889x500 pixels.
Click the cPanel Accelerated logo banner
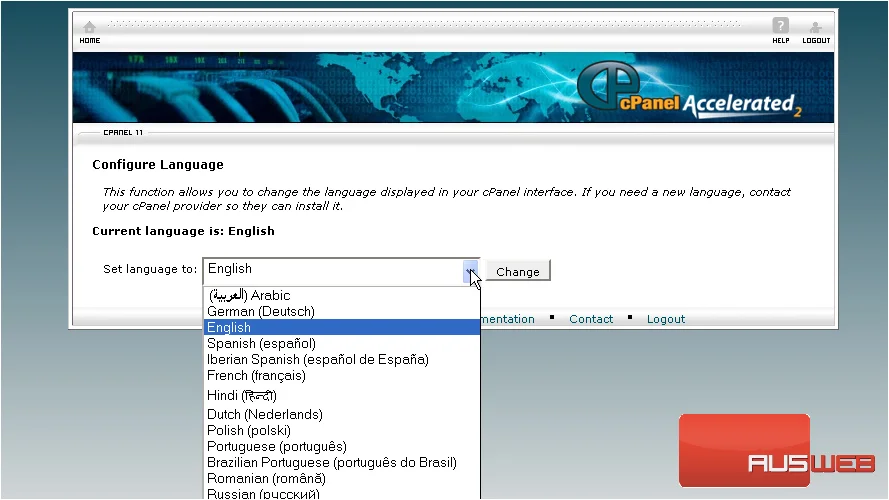click(x=453, y=87)
